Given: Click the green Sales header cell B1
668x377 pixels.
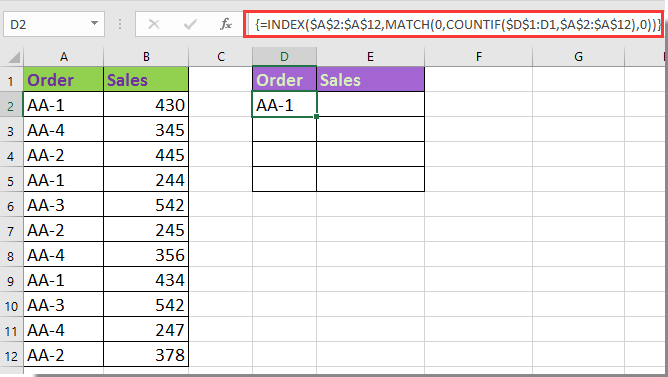Looking at the screenshot, I should tap(146, 79).
